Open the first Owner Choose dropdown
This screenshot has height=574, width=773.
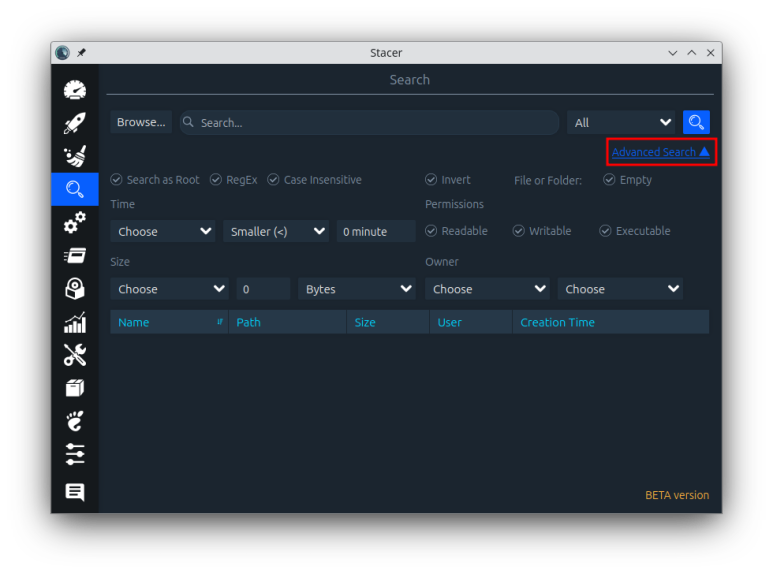click(x=487, y=289)
